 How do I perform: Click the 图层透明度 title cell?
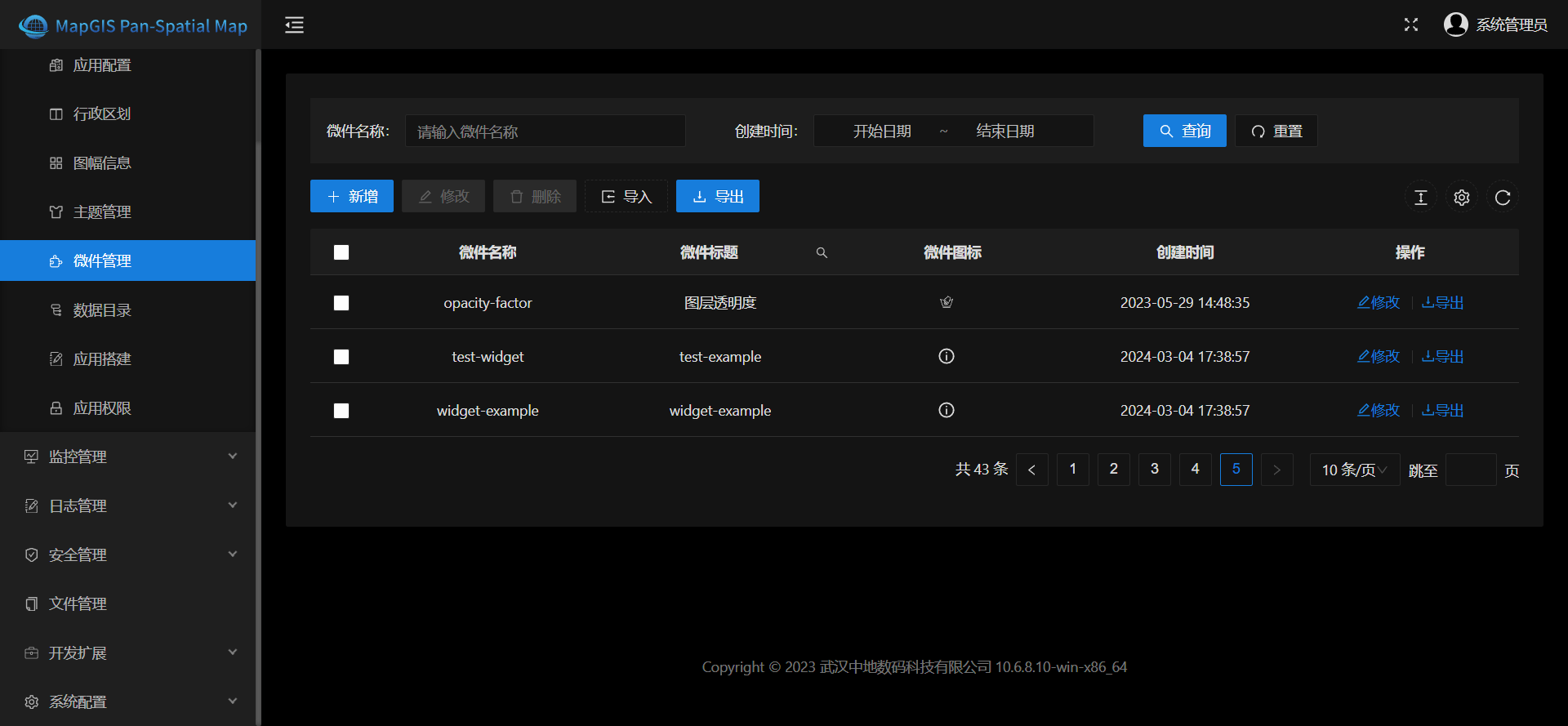click(x=720, y=303)
